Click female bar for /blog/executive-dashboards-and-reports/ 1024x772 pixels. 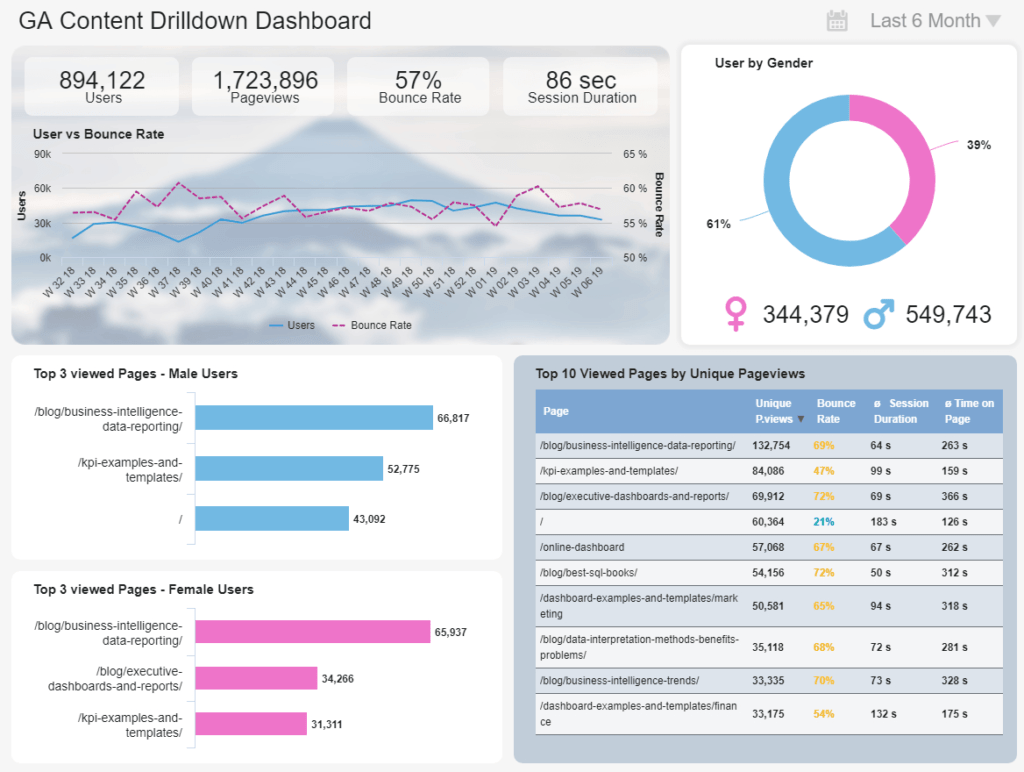256,679
